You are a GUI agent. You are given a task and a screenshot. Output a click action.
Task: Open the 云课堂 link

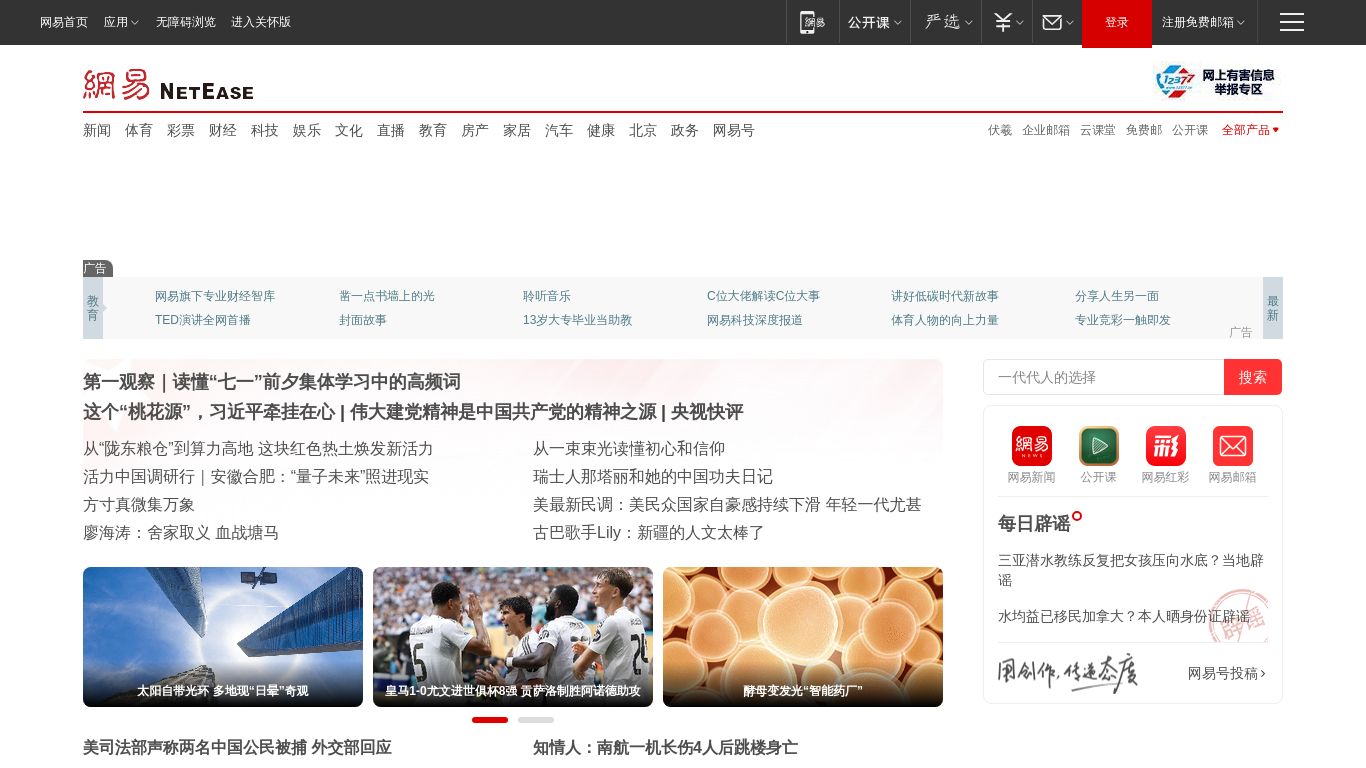[1098, 130]
